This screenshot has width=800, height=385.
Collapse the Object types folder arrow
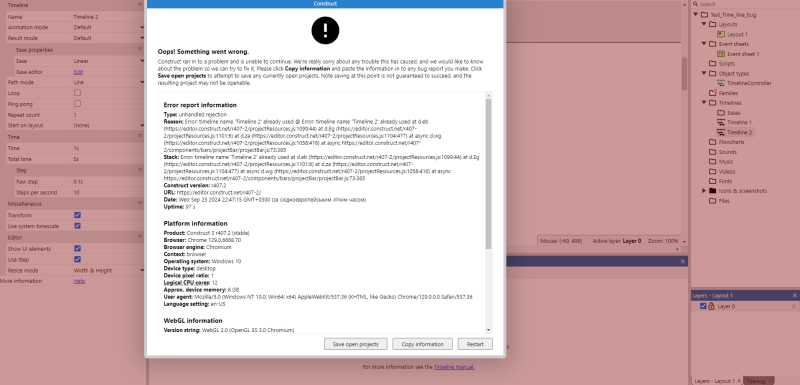tap(704, 73)
